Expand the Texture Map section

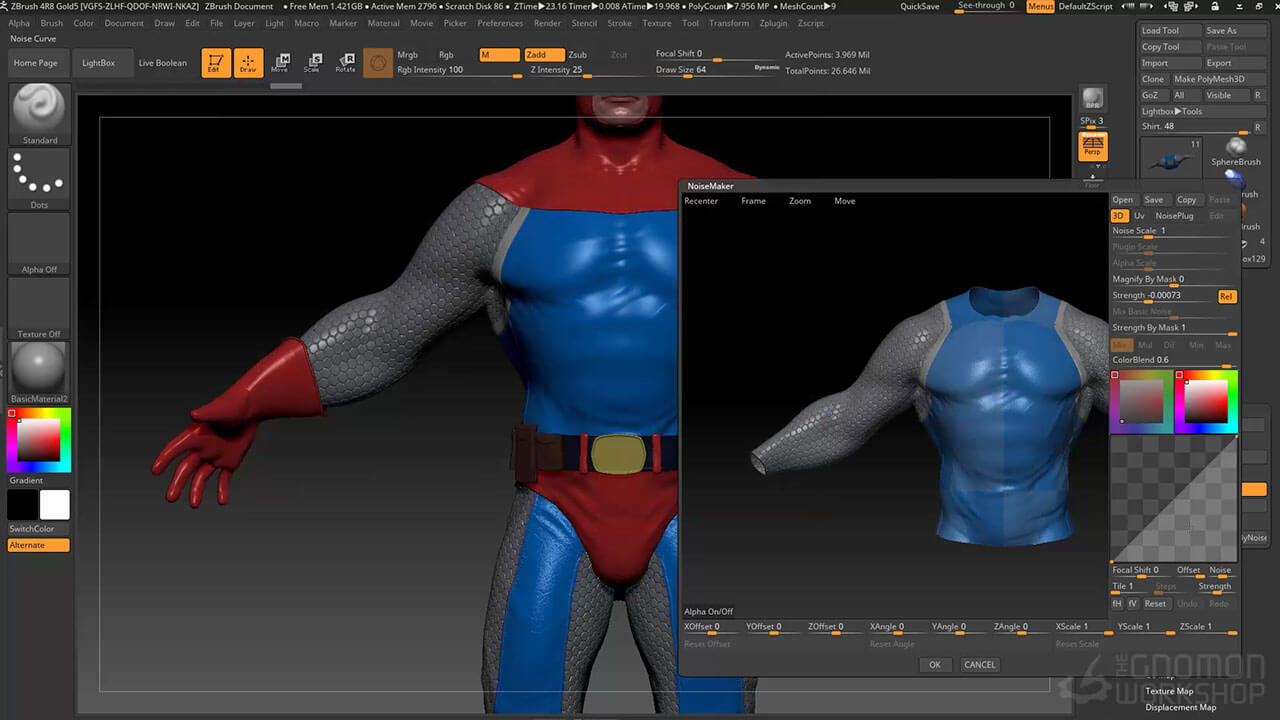[x=1169, y=691]
